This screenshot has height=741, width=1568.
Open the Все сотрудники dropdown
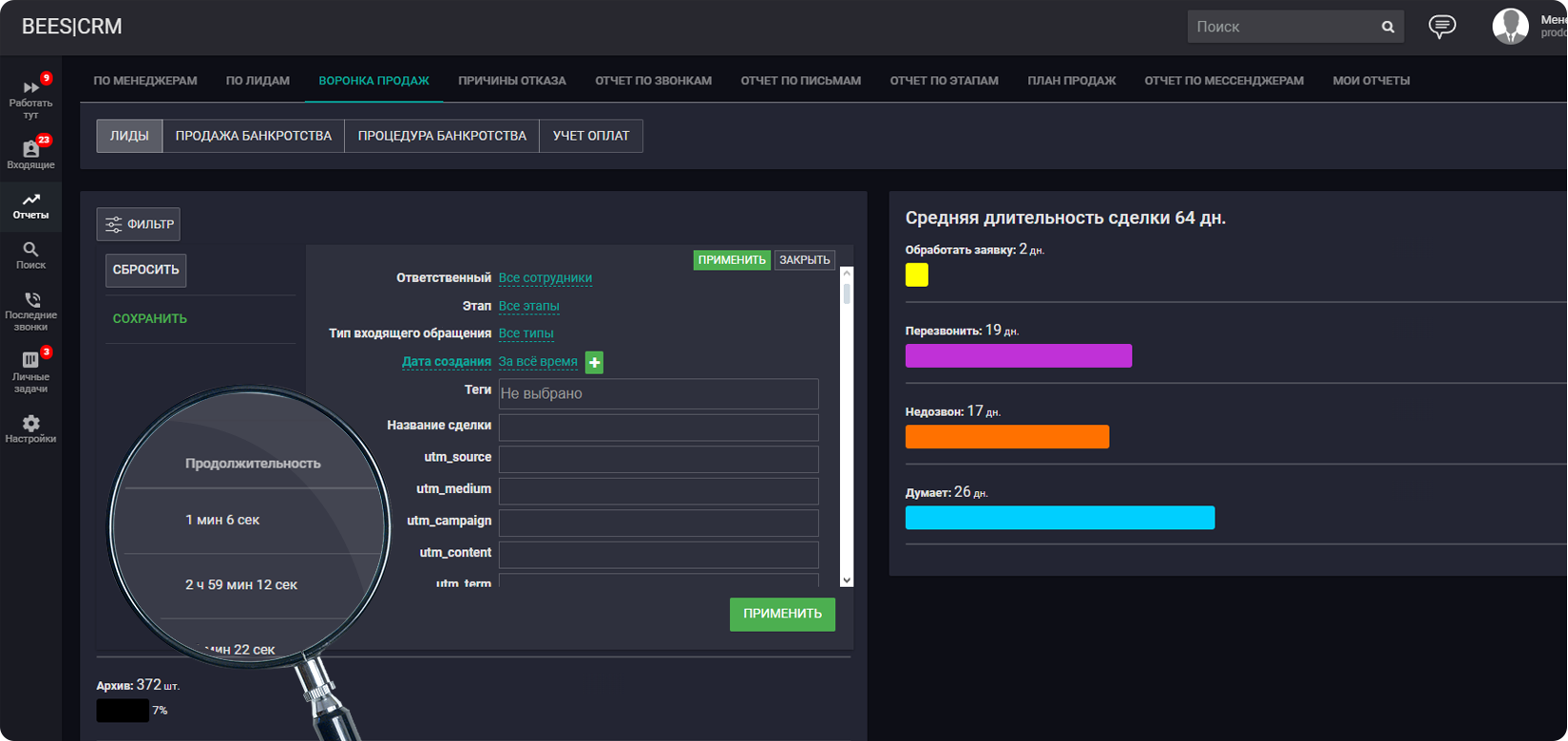click(545, 278)
